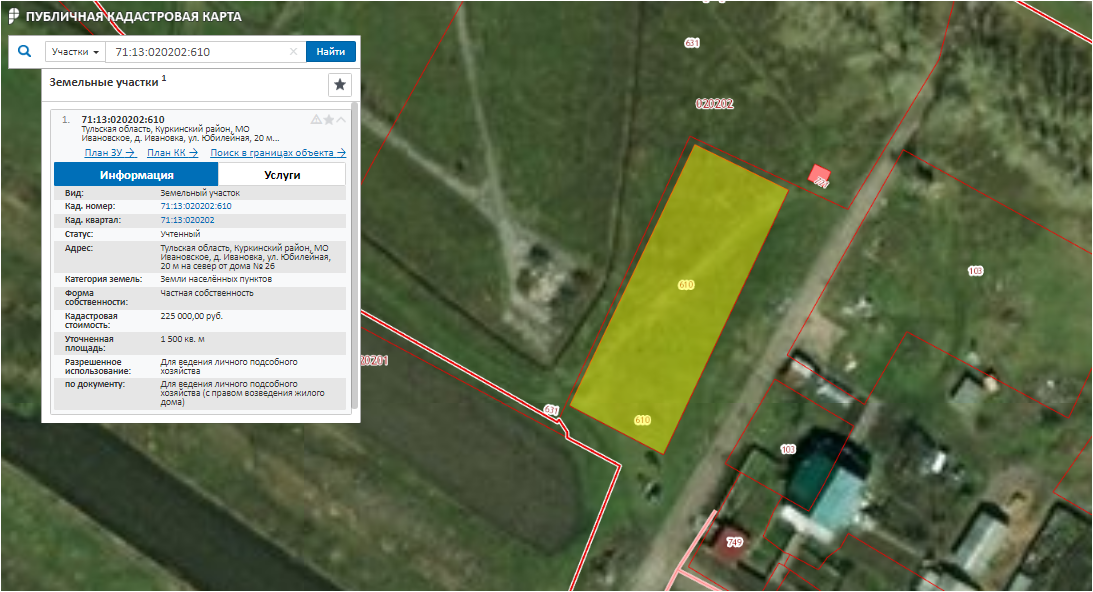Collapse the result card with chevron

[341, 120]
